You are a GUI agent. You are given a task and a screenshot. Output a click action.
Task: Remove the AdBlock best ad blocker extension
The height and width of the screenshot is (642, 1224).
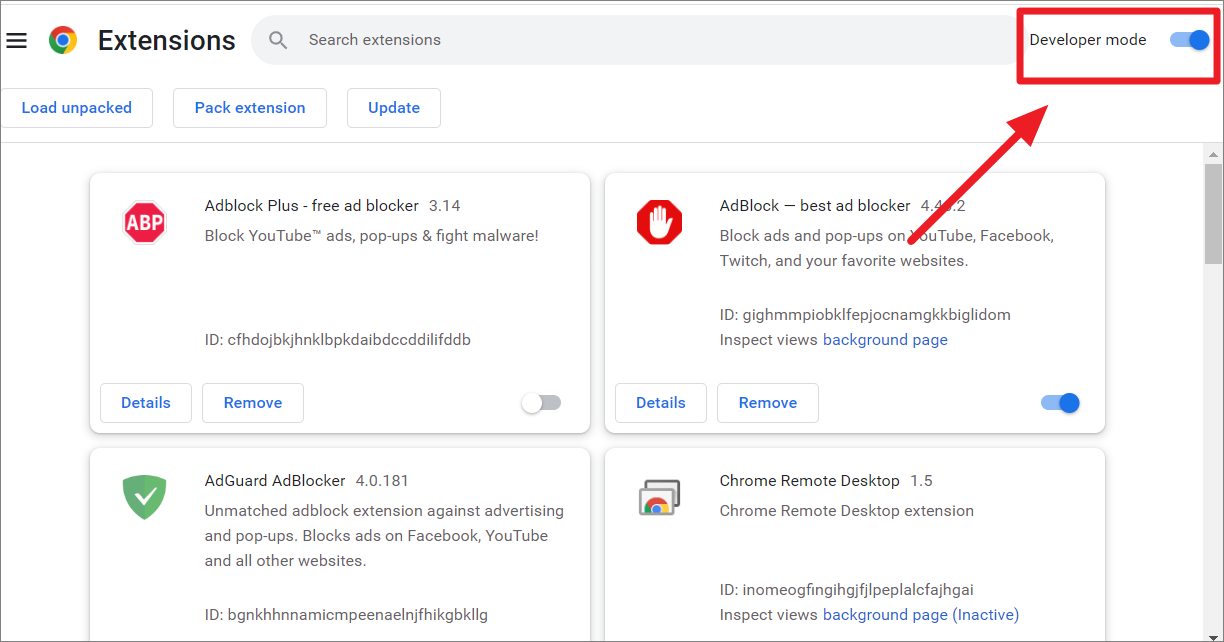pos(768,403)
